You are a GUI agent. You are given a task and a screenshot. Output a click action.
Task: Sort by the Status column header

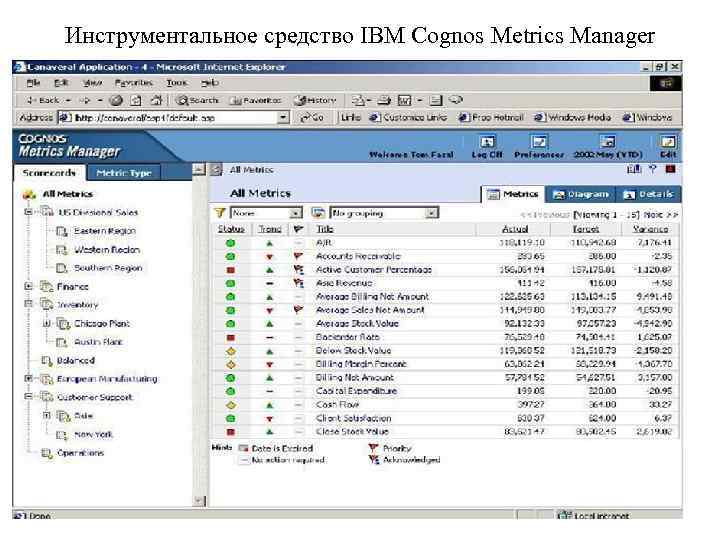[231, 229]
